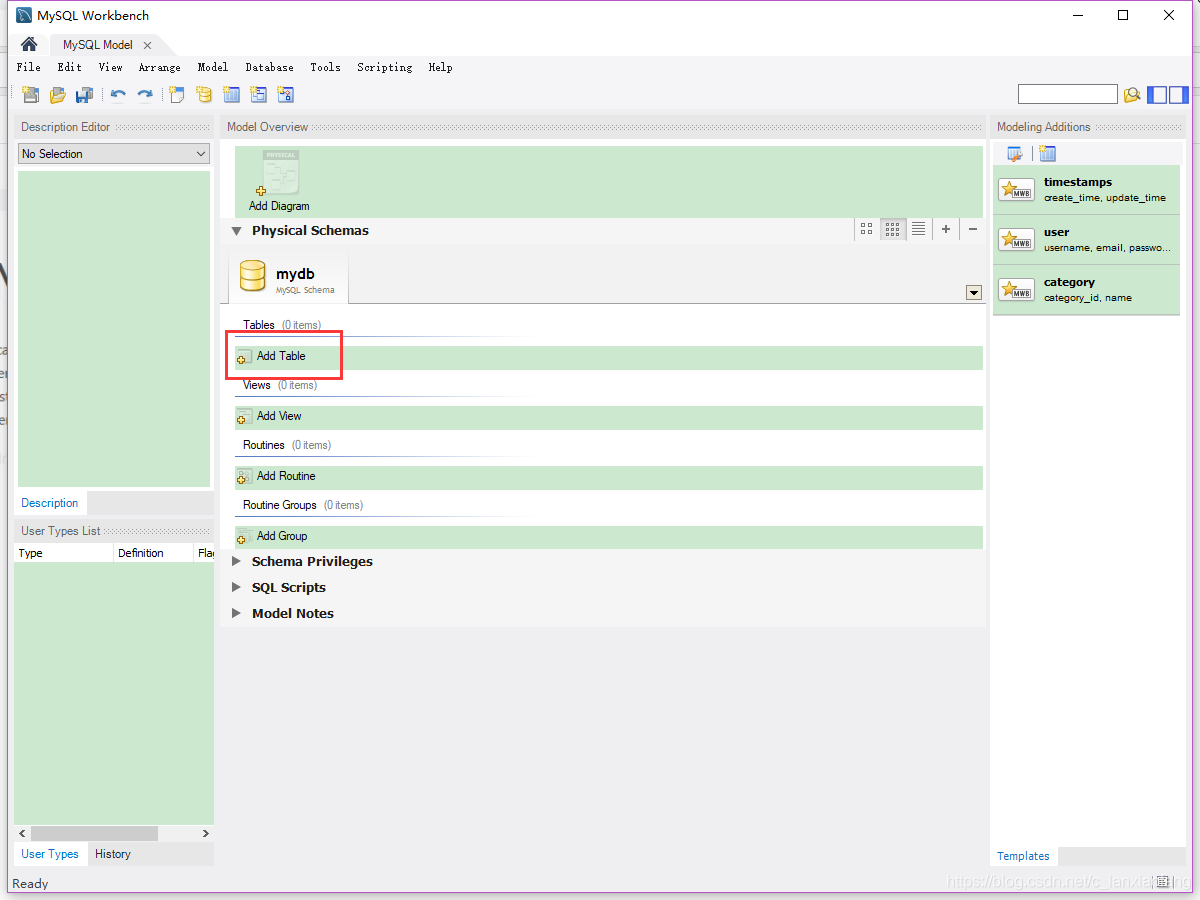The width and height of the screenshot is (1200, 900).
Task: Click Add View button
Action: [278, 416]
